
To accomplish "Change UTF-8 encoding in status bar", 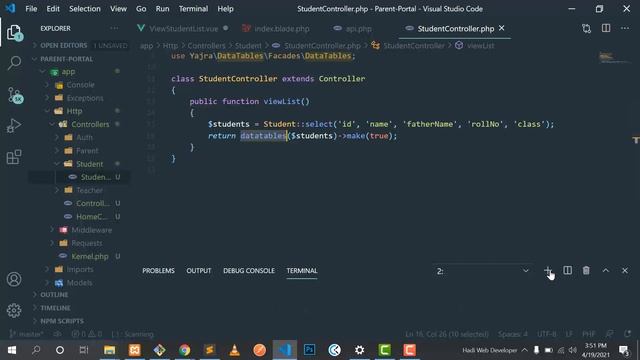I will [546, 334].
